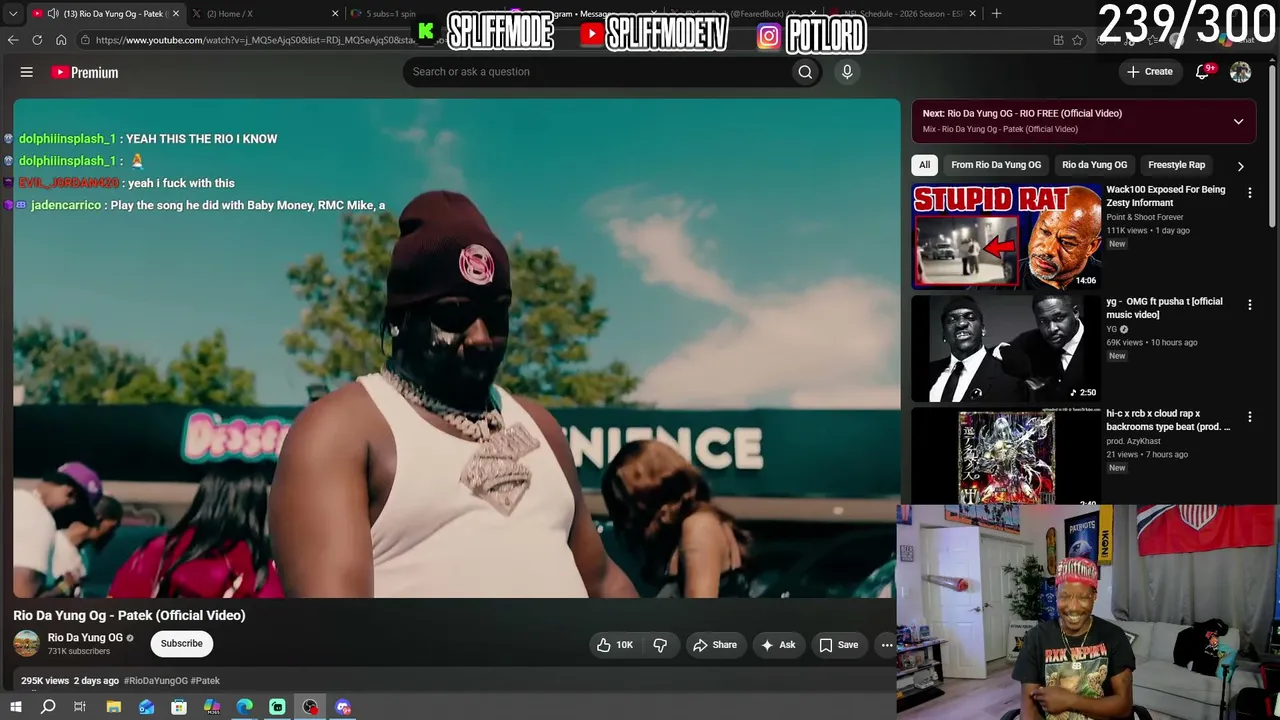Open the STUPID RAT video thumbnail
The image size is (1280, 720).
coord(1006,236)
